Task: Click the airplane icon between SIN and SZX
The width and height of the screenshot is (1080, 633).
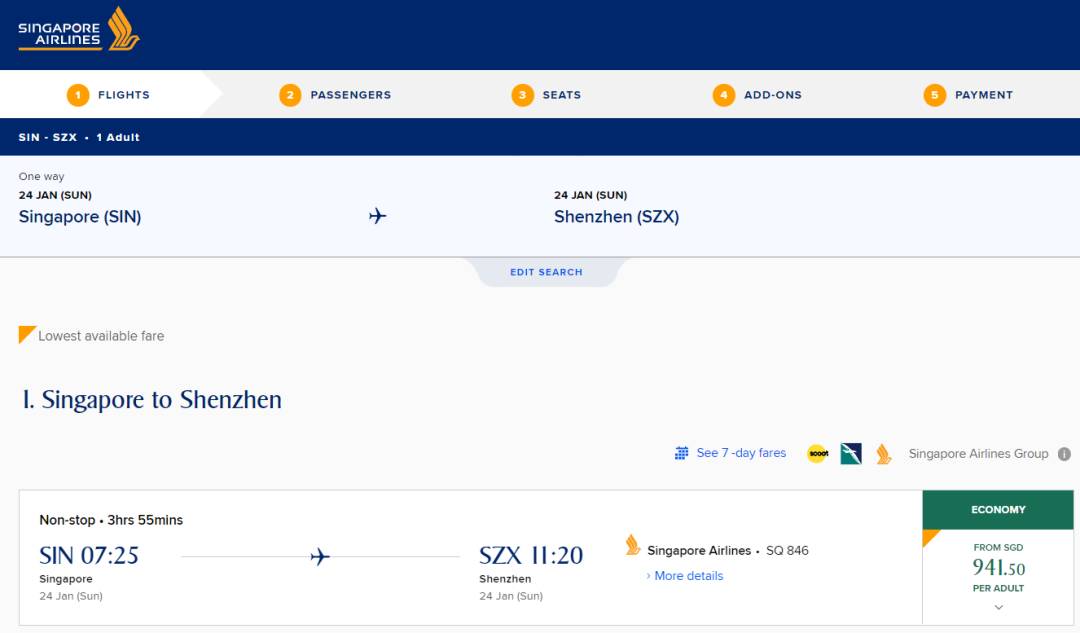Action: [x=320, y=557]
